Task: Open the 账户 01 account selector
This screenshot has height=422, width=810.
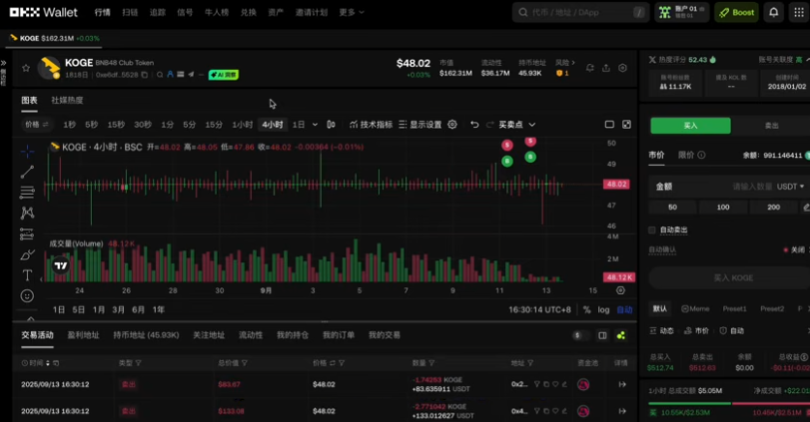Action: (682, 12)
